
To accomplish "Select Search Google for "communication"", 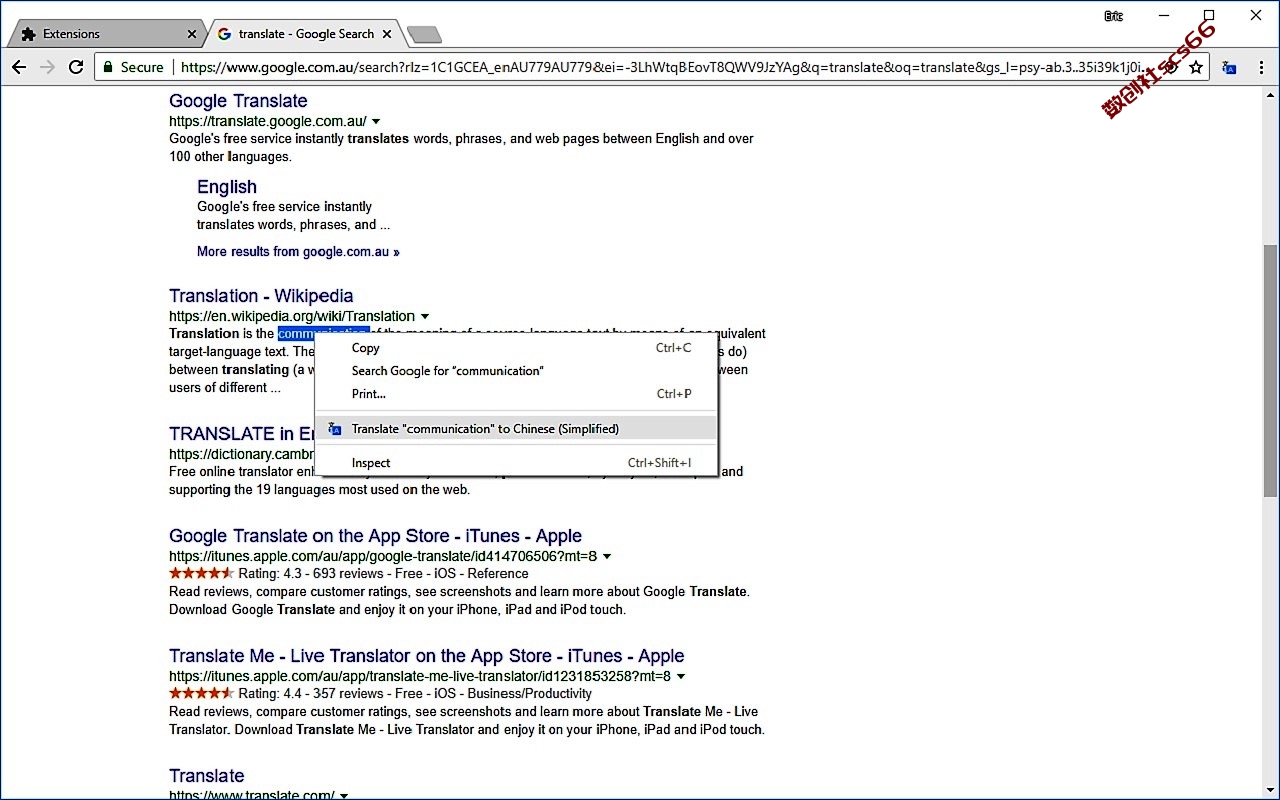I will [x=516, y=371].
